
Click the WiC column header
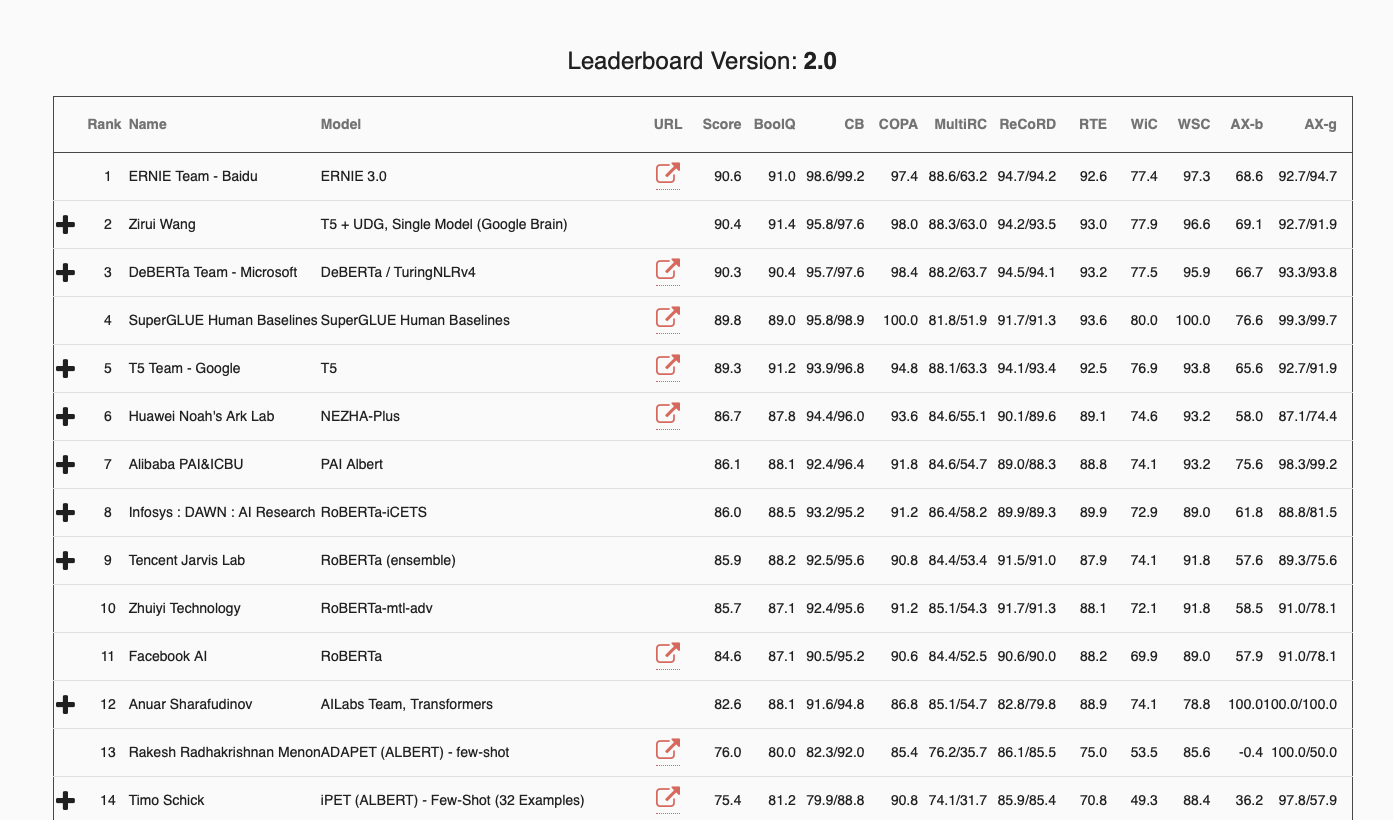point(1144,125)
